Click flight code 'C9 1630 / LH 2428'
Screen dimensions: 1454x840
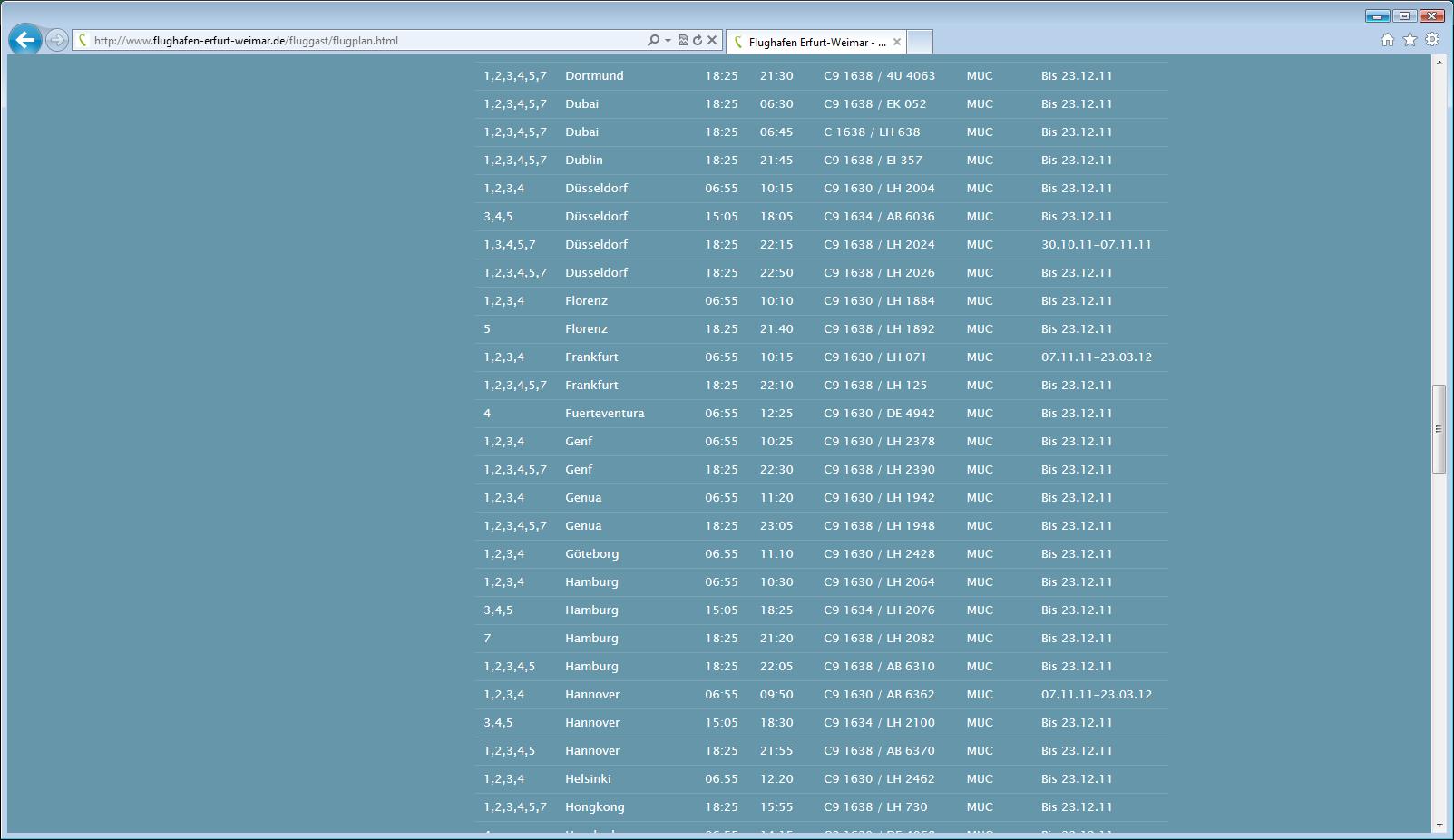point(879,554)
